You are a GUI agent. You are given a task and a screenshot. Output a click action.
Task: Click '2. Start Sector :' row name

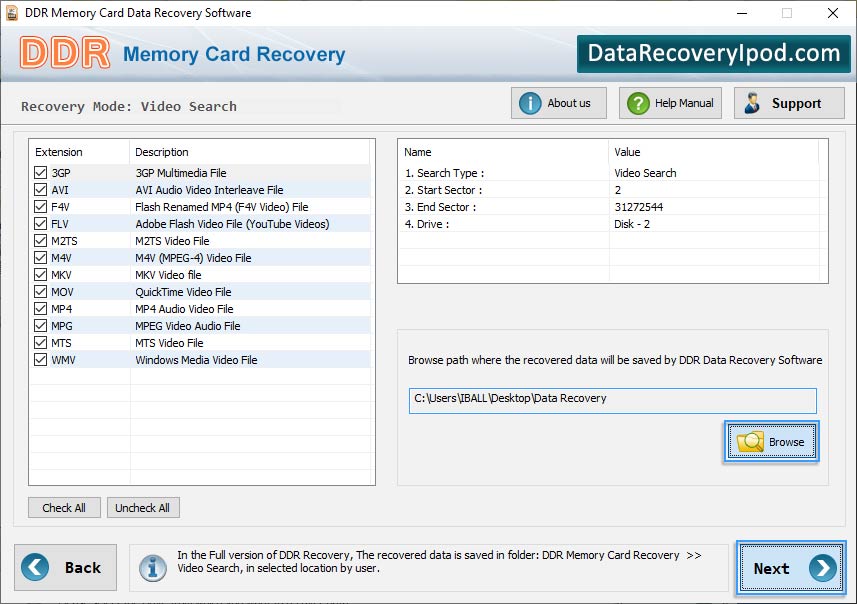pos(443,190)
